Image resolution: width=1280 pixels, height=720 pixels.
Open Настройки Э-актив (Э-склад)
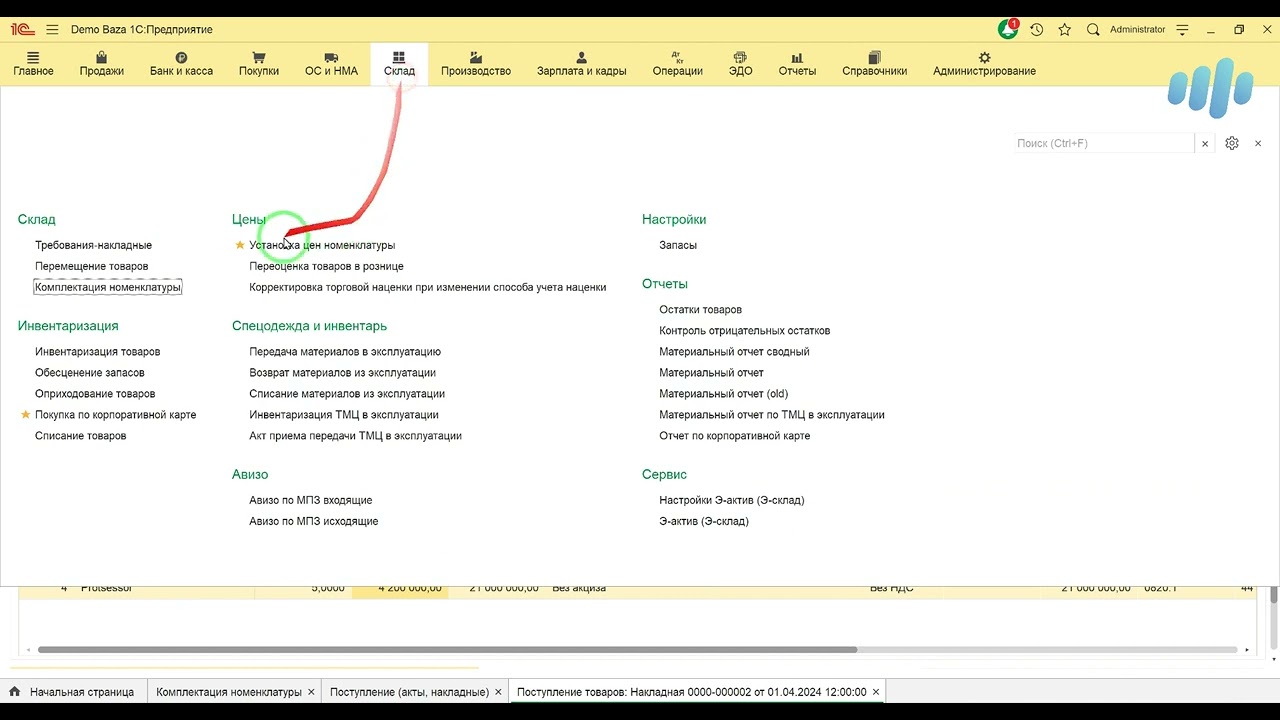pyautogui.click(x=731, y=500)
